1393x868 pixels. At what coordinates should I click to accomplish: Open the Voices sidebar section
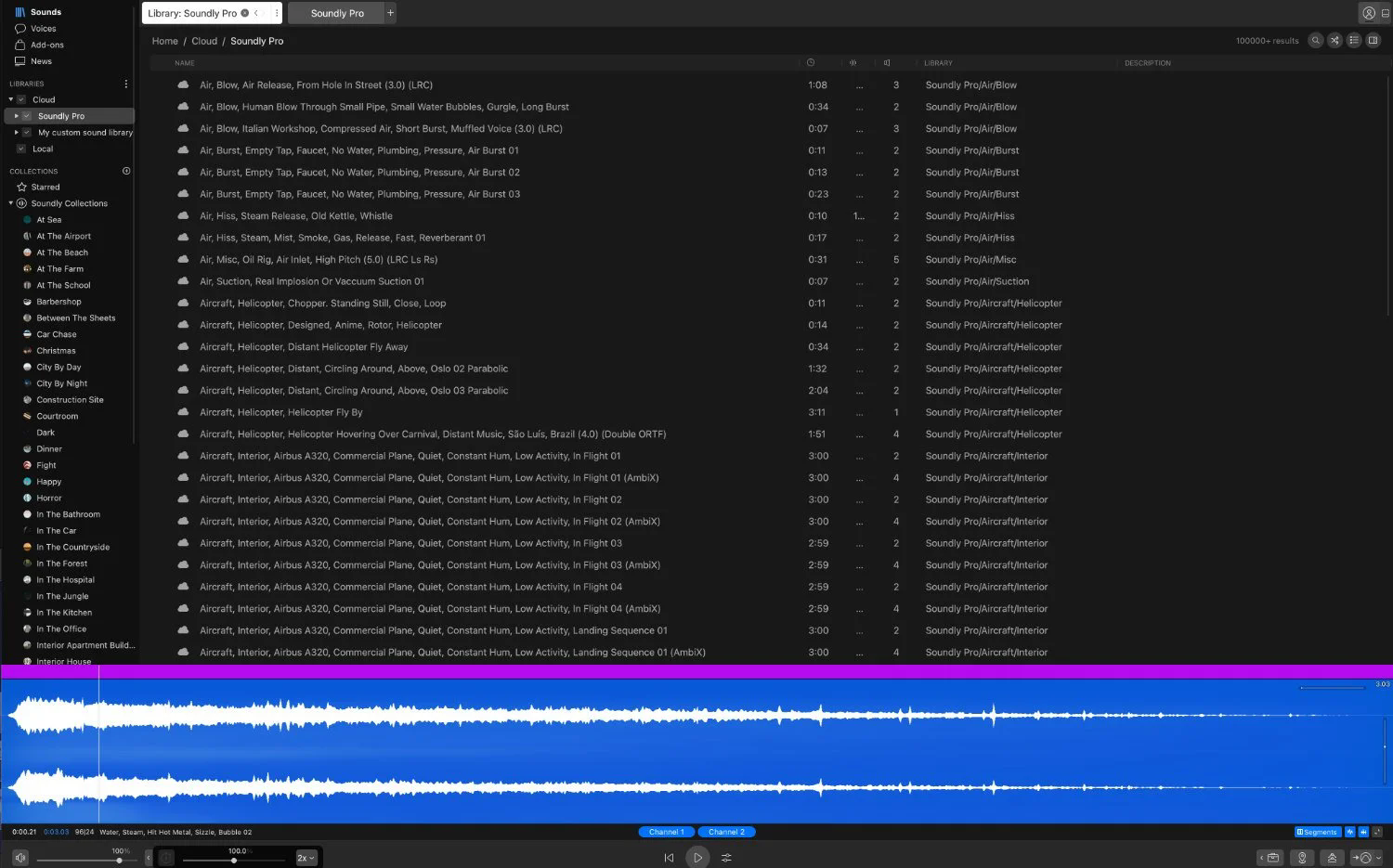pyautogui.click(x=43, y=29)
